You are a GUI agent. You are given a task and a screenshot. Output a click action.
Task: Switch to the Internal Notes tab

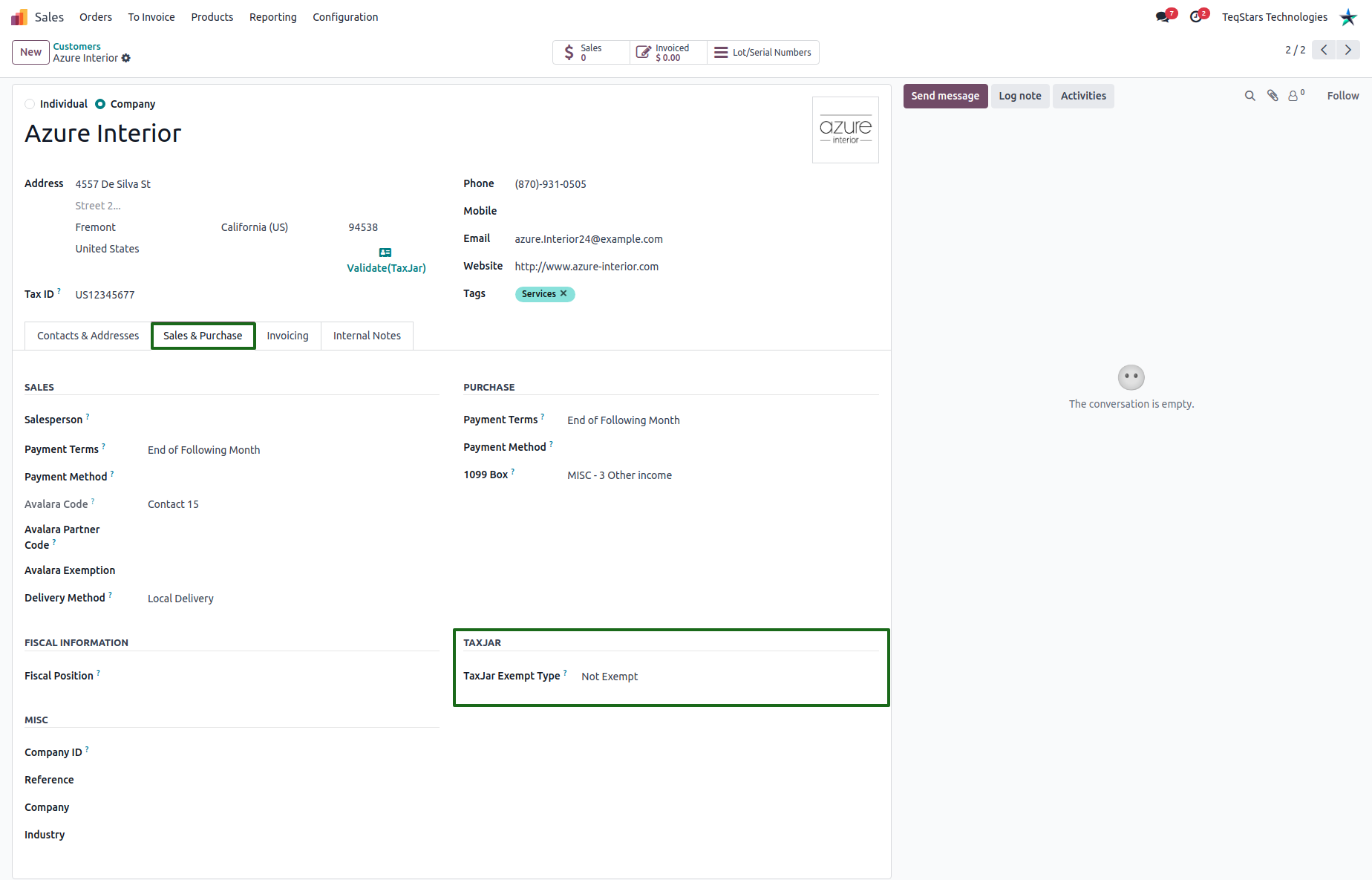pos(367,336)
